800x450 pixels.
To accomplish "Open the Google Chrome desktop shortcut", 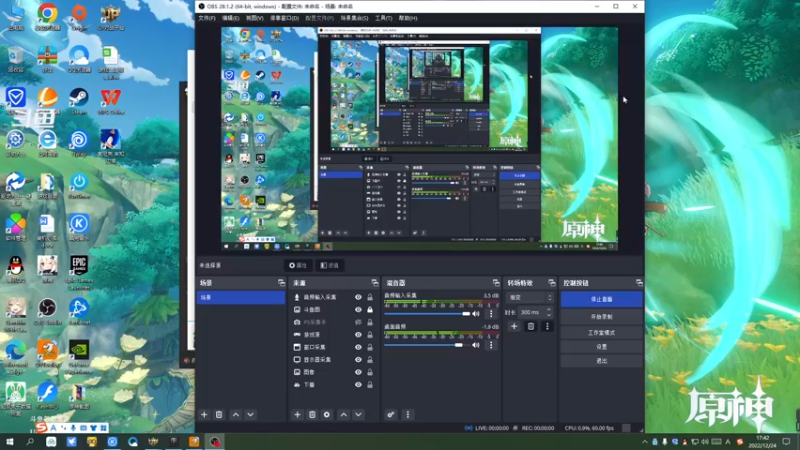I will (x=47, y=17).
